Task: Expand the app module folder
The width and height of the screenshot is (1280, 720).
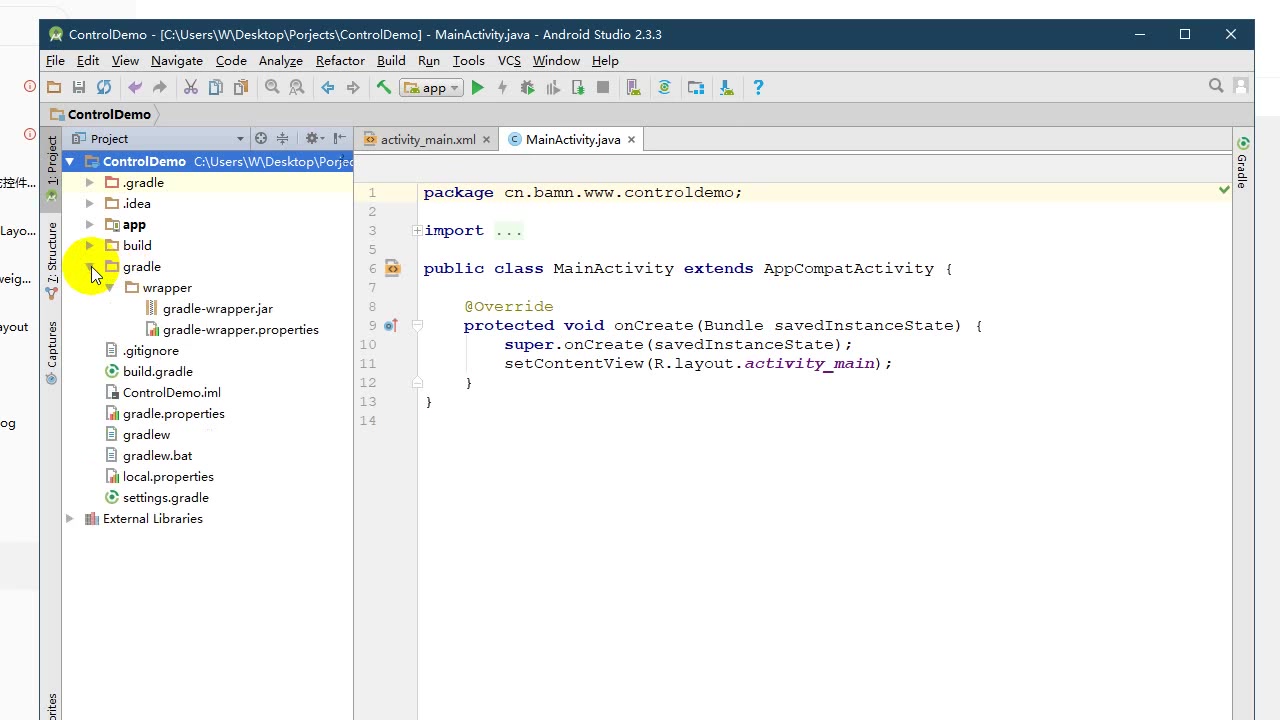Action: [x=90, y=225]
